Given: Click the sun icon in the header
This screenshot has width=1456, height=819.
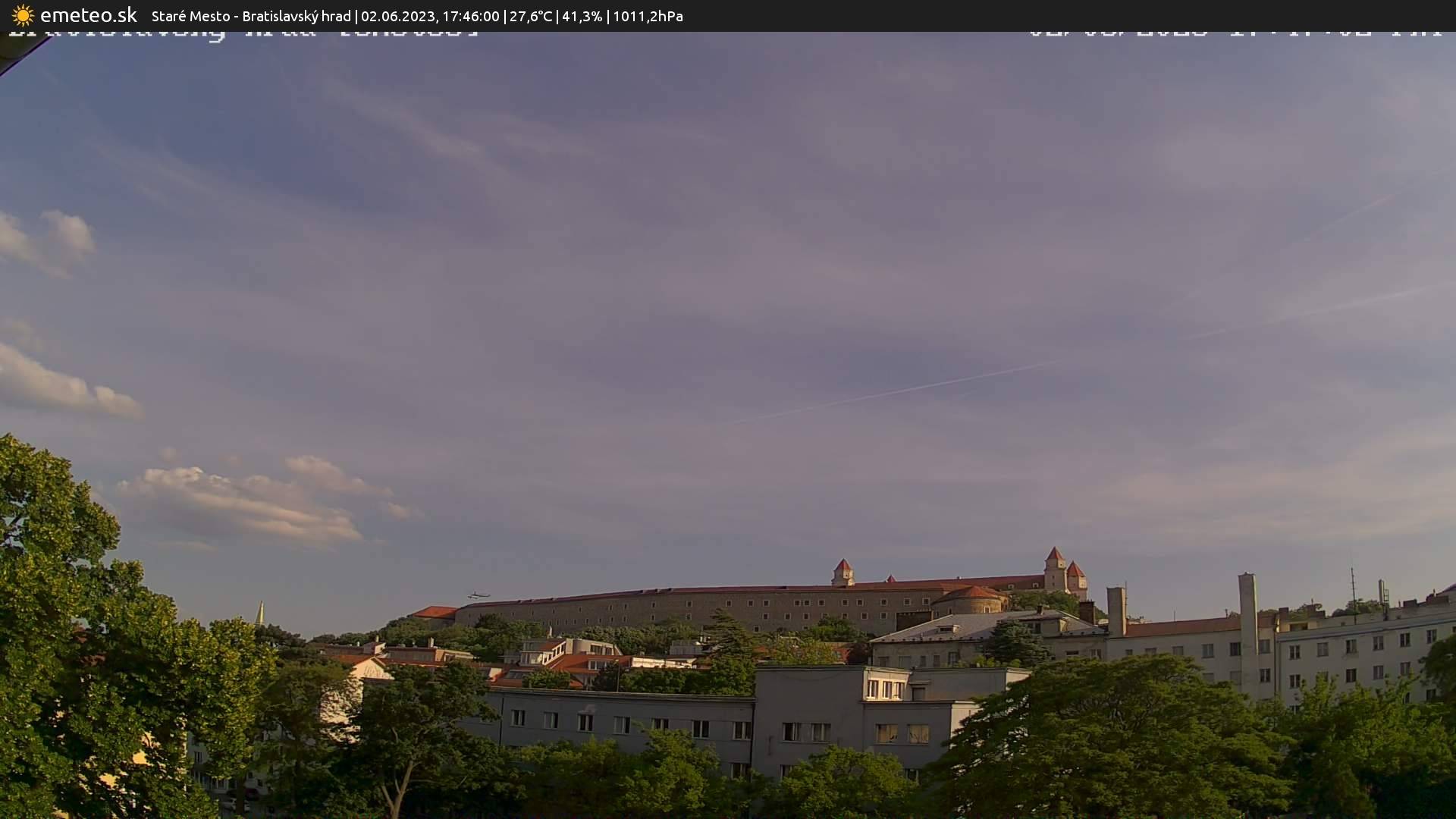Looking at the screenshot, I should click(22, 16).
